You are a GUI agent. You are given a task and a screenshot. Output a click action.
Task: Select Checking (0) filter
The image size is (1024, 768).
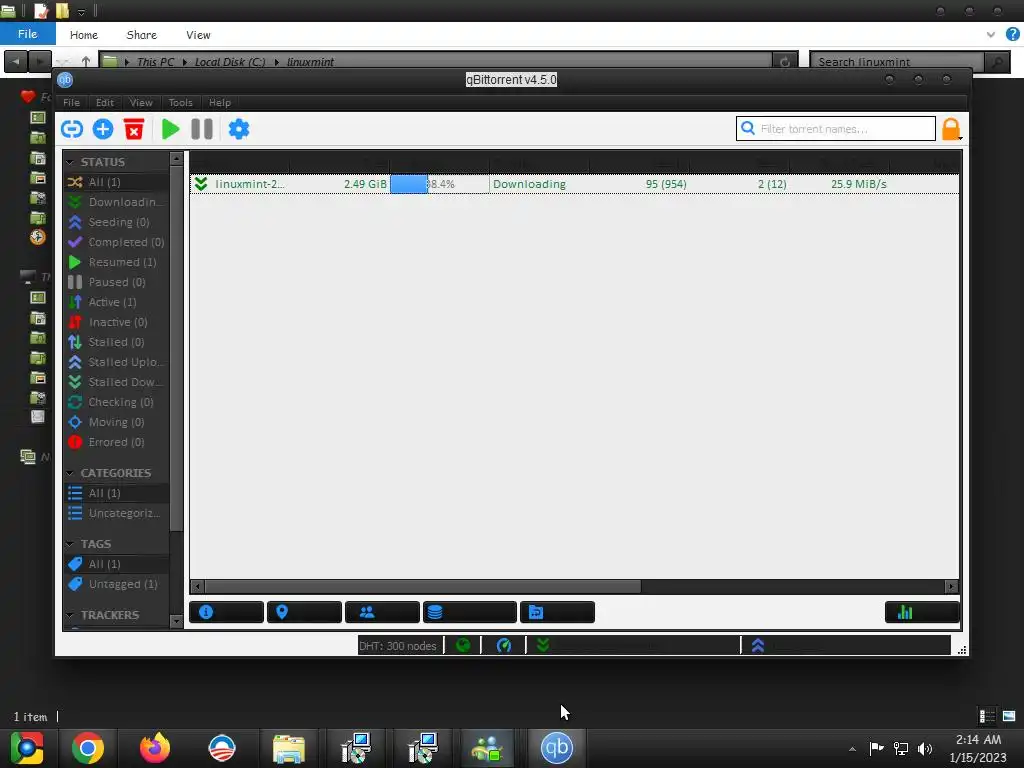tap(116, 402)
